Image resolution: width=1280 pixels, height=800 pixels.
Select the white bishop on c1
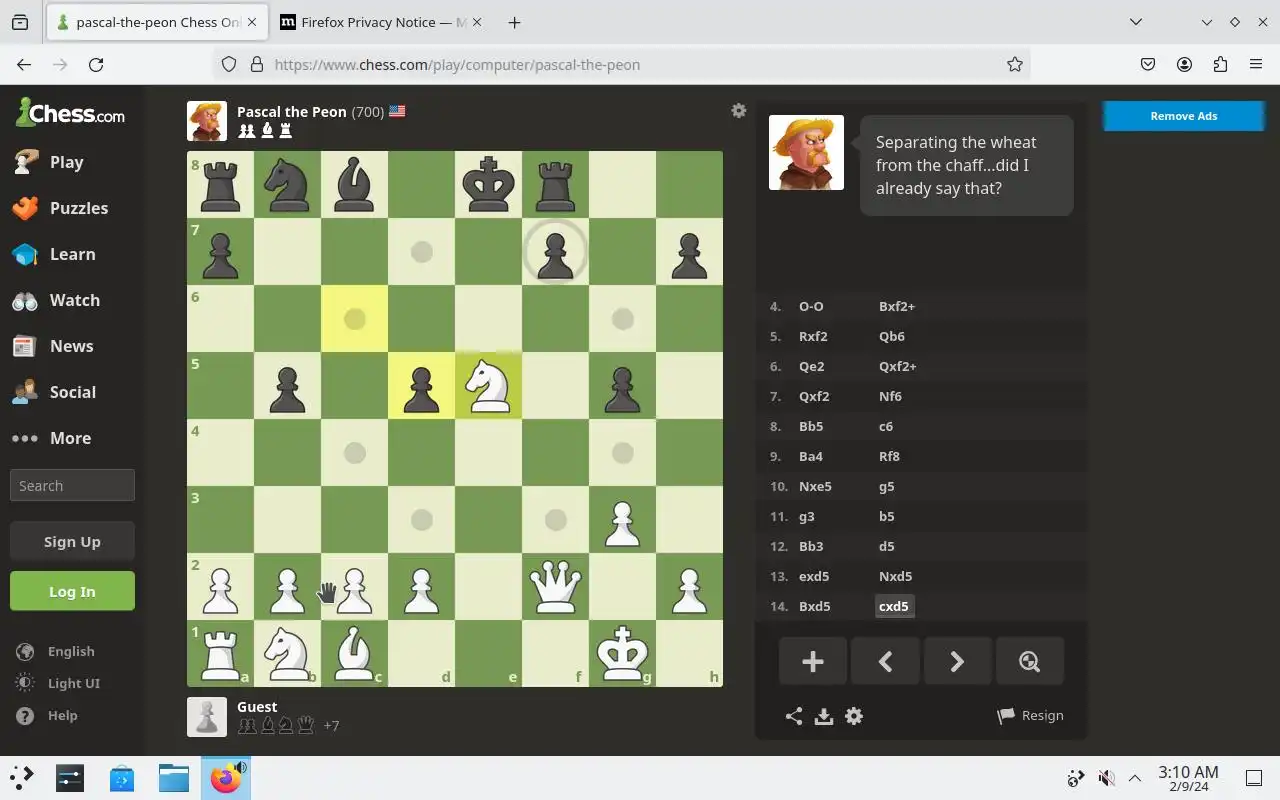coord(354,653)
